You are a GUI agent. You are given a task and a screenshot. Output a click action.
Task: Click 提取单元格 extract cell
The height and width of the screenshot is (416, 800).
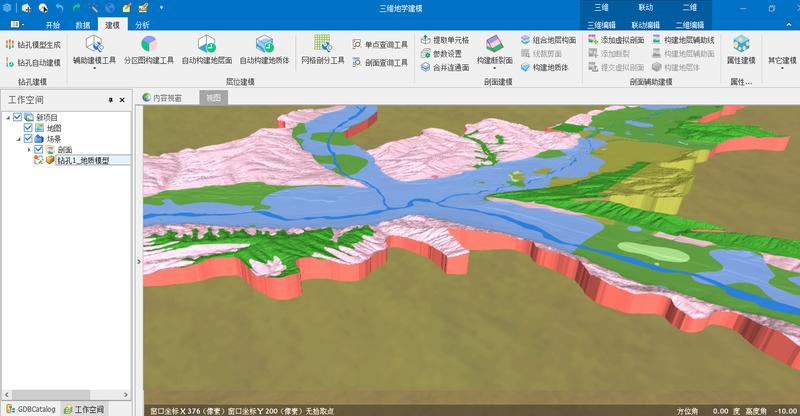click(445, 40)
